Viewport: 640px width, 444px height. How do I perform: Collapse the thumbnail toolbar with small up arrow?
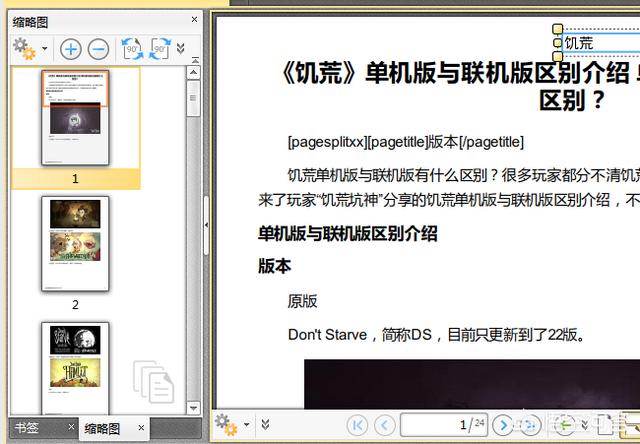196,60
